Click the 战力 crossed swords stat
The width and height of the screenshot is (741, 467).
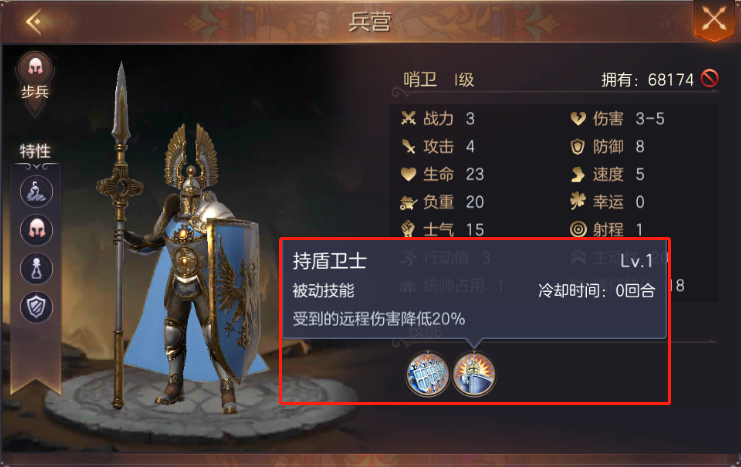(437, 118)
